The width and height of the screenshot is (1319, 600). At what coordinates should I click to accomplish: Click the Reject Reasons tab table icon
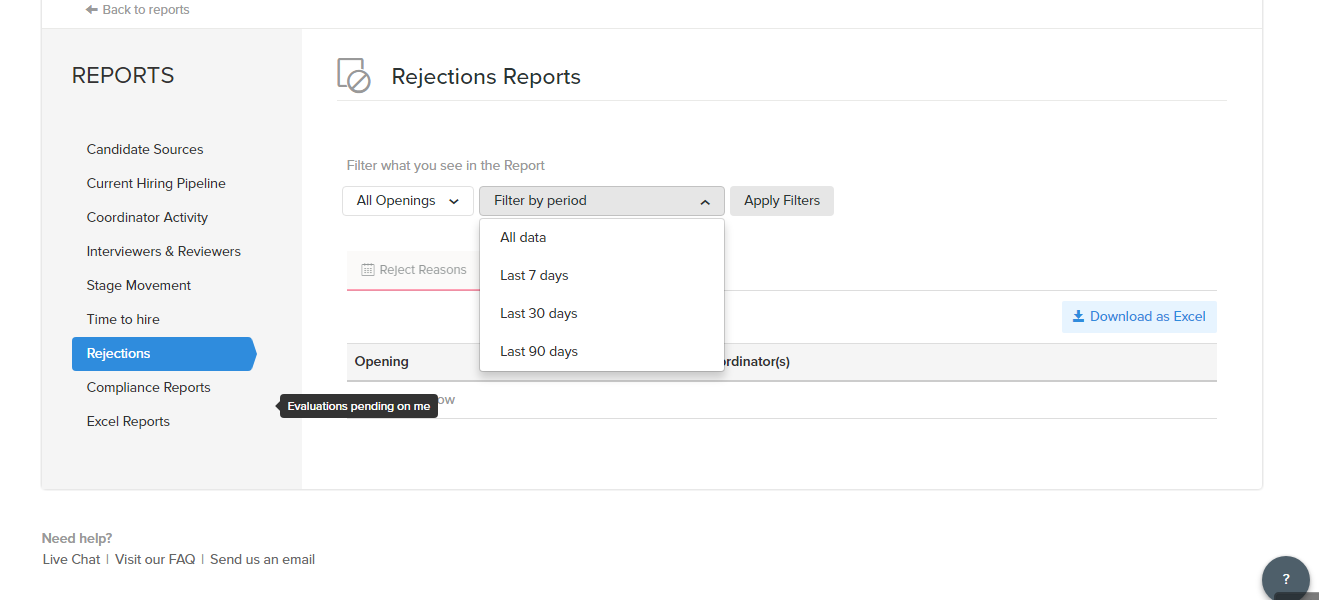368,270
